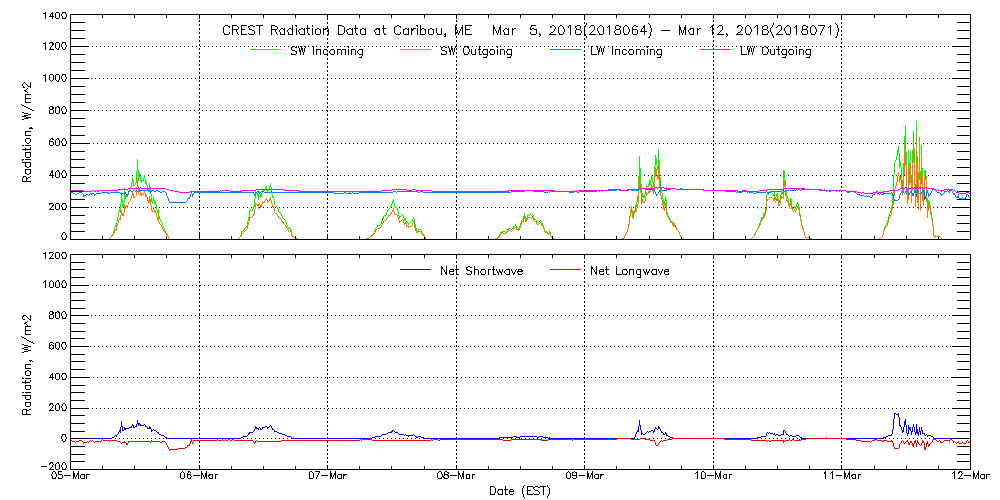
Task: Select the 11-Mar date tick label
Action: [x=841, y=476]
